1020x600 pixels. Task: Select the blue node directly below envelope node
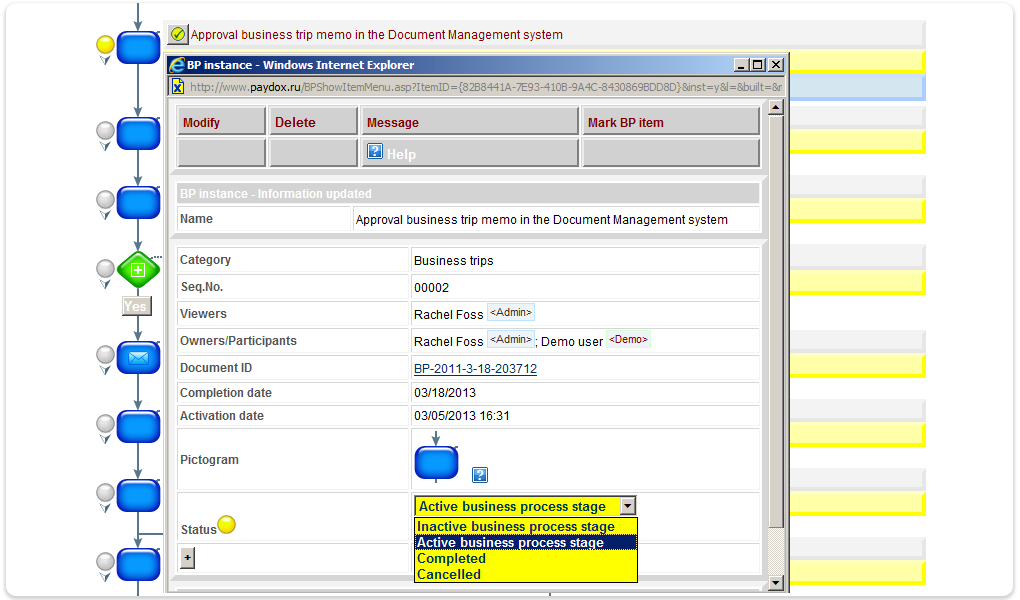(x=138, y=426)
